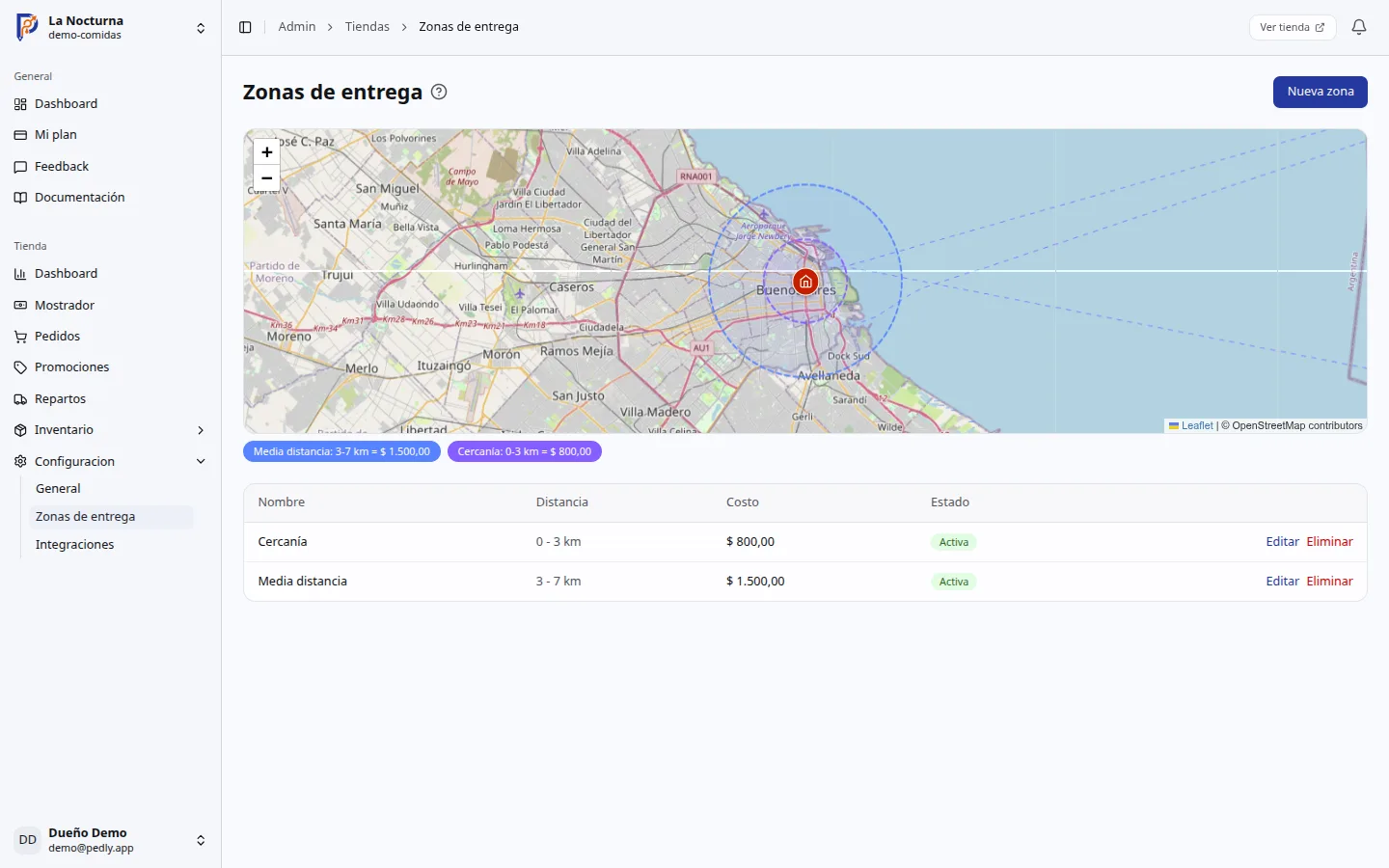Click the Promociones tag icon

click(20, 367)
